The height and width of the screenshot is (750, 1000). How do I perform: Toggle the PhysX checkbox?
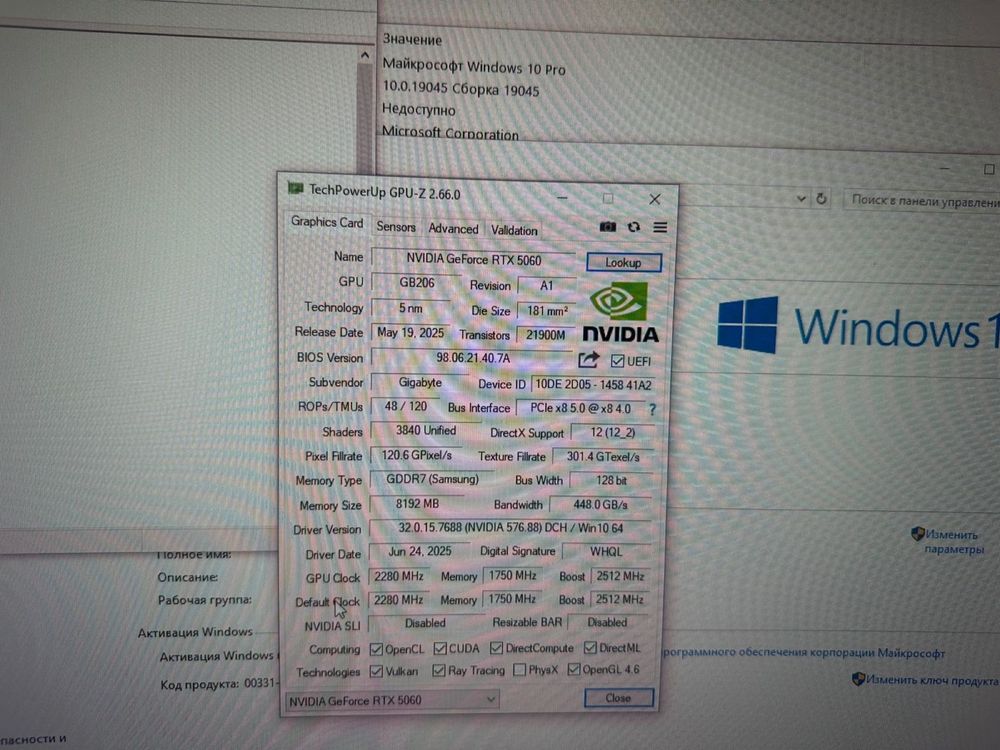click(520, 670)
